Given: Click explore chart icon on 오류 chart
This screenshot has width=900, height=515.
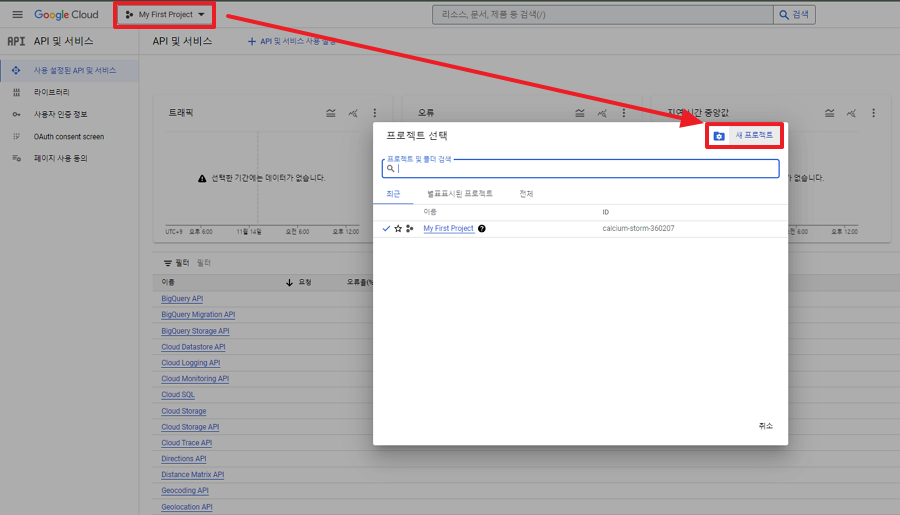Looking at the screenshot, I should point(602,113).
